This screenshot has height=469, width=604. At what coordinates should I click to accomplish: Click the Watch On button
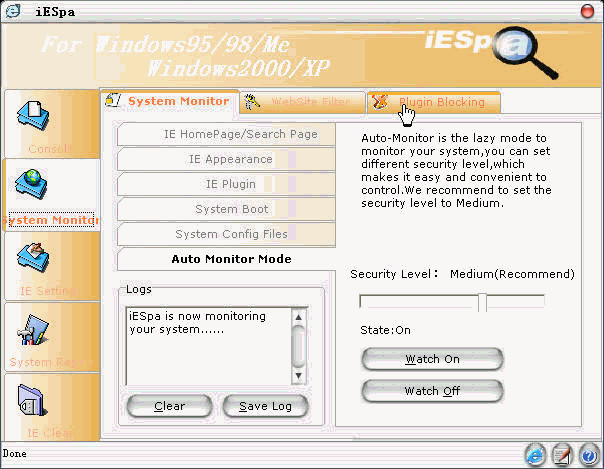pyautogui.click(x=432, y=359)
